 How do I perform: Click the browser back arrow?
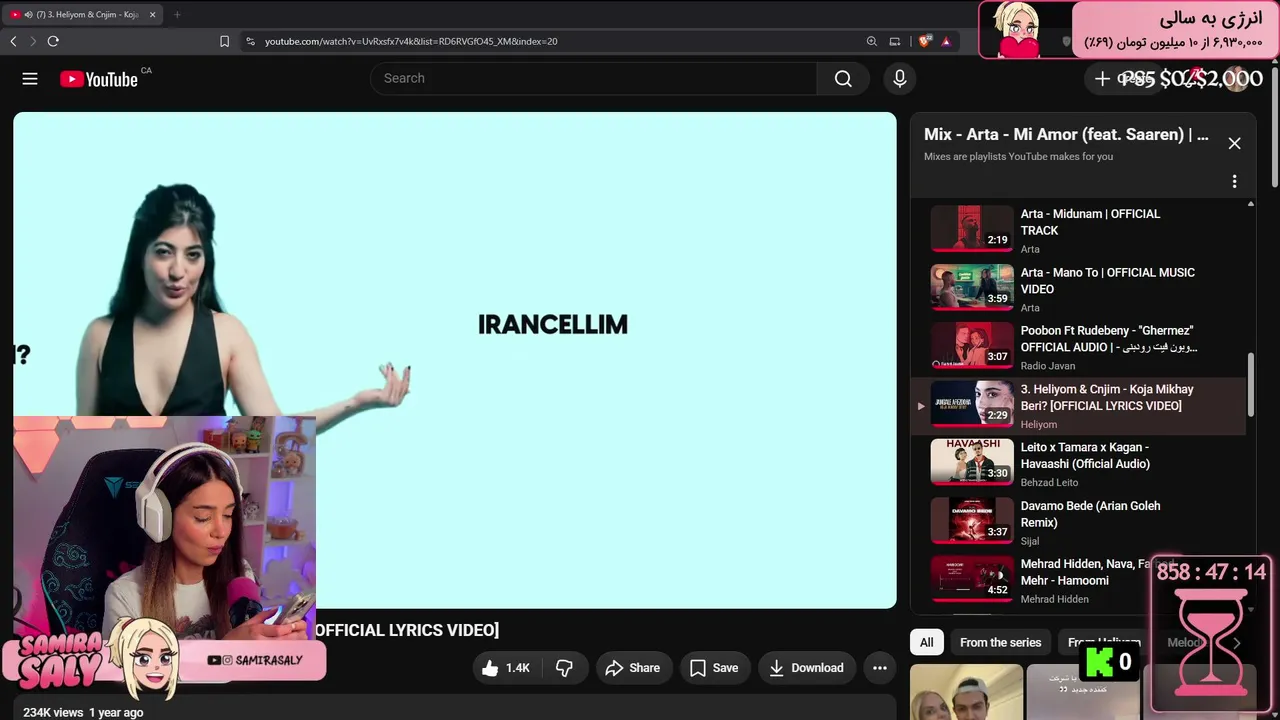pyautogui.click(x=13, y=41)
